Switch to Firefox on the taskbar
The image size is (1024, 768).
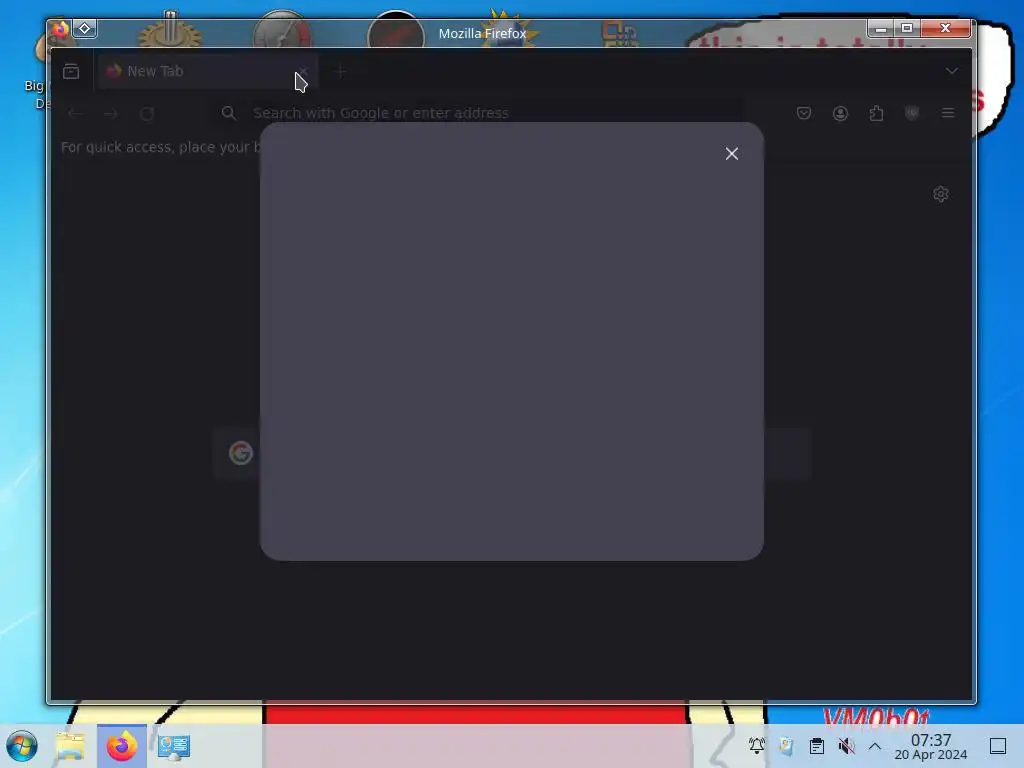tap(122, 746)
